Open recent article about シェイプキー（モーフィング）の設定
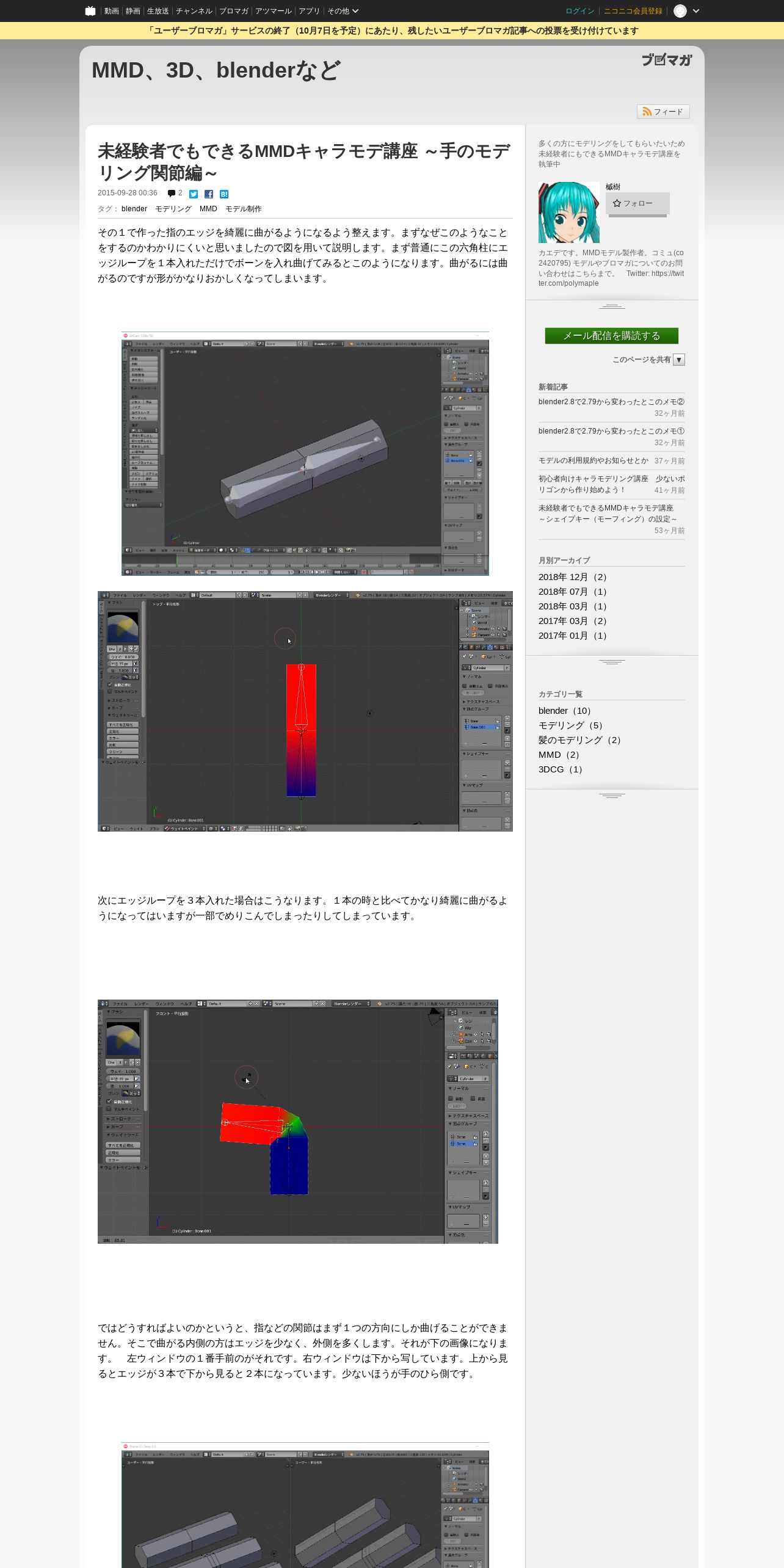Screen dimensions: 784x1568 point(608,514)
